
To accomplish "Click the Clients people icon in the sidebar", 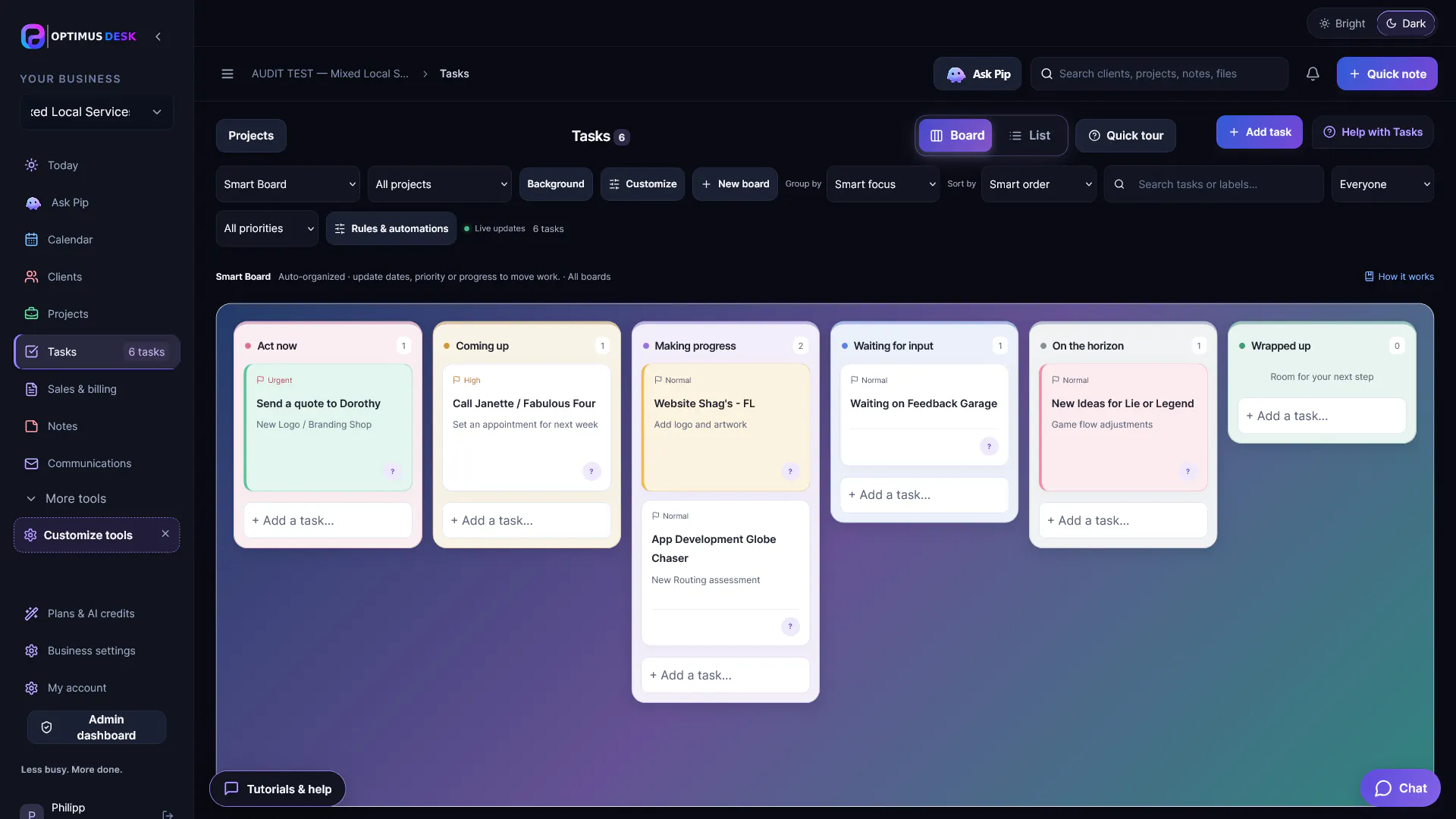I will point(31,277).
